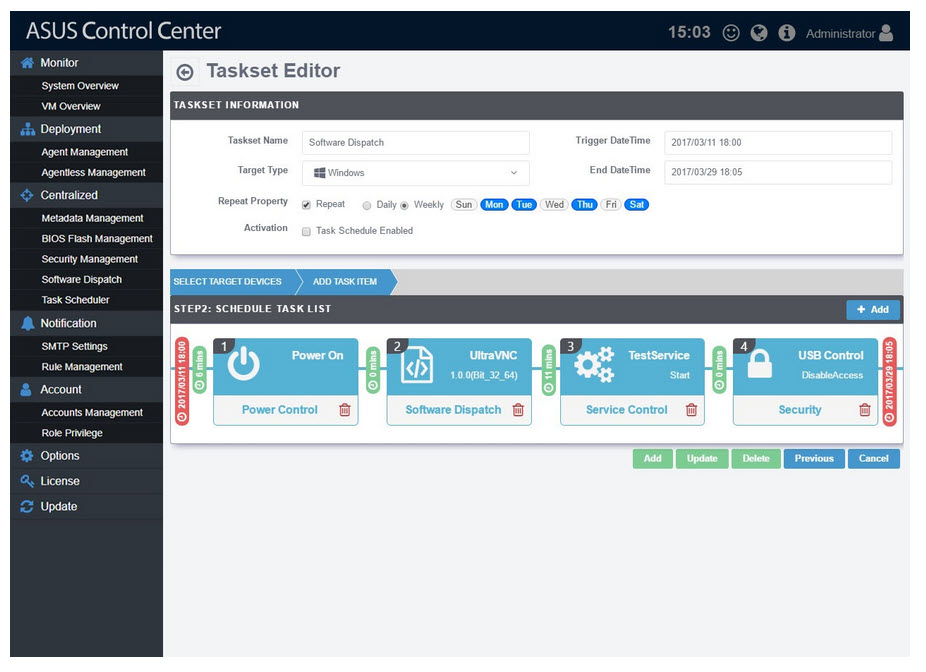Delete the Power Control task via trash icon
Screen dimensions: 926x672
click(345, 410)
